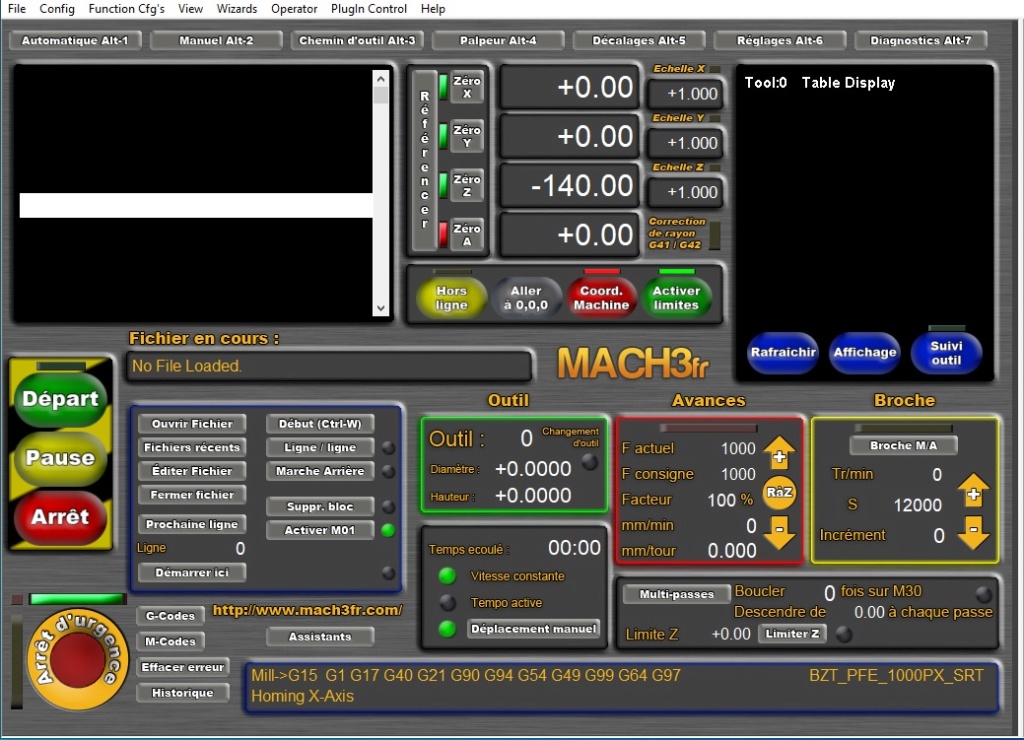Open the Operator menu
This screenshot has height=740, width=1024.
[x=294, y=8]
